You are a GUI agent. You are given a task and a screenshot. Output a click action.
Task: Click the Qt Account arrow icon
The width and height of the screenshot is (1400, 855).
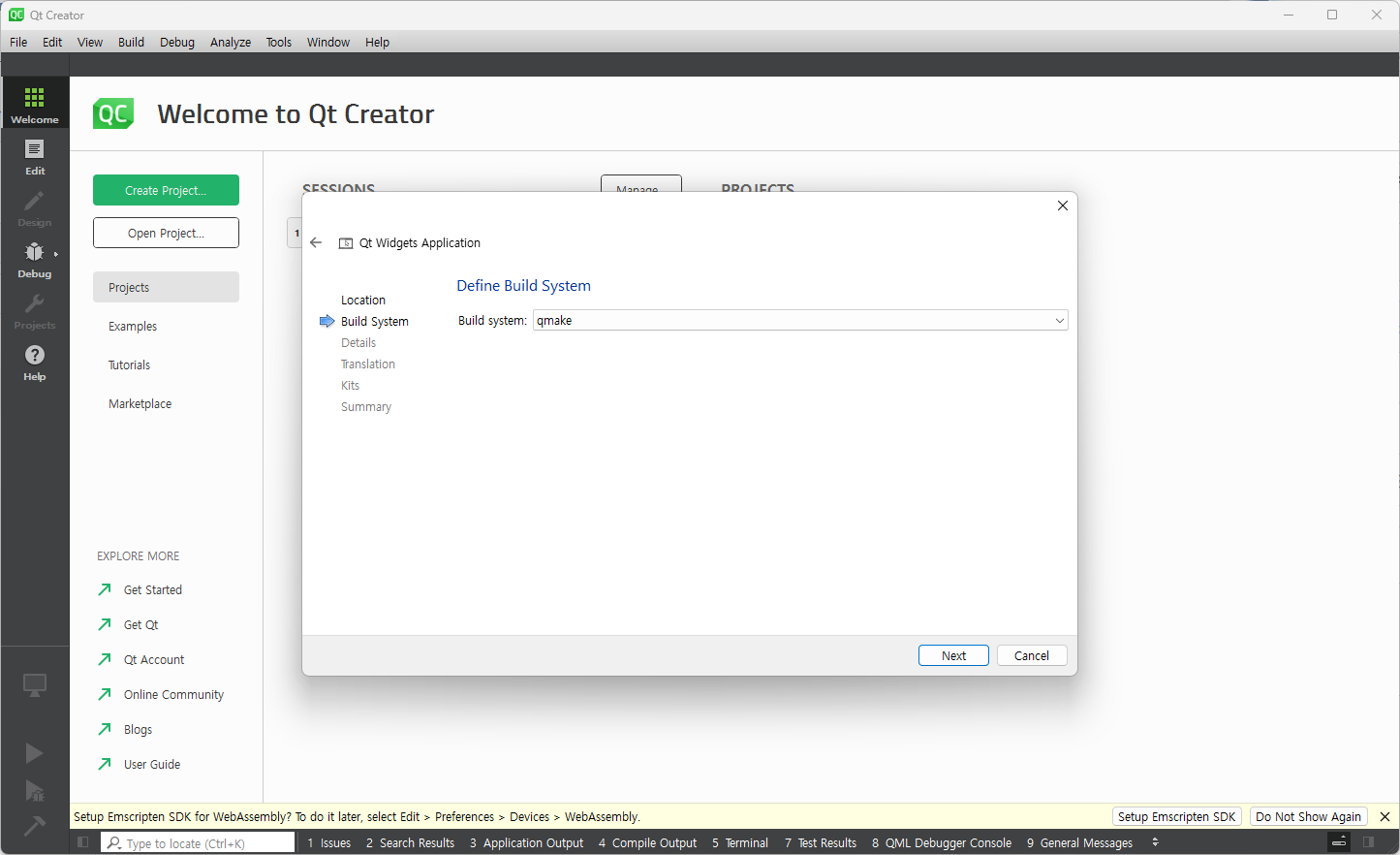point(105,659)
